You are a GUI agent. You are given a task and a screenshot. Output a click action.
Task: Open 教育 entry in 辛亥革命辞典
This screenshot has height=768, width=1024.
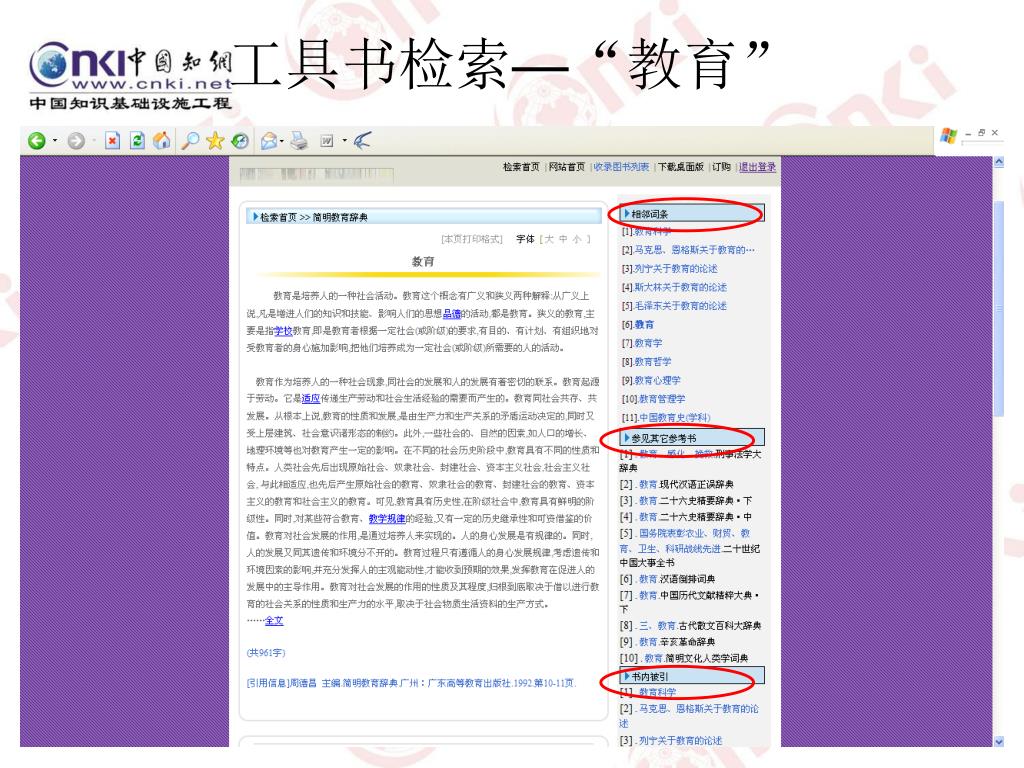[648, 642]
